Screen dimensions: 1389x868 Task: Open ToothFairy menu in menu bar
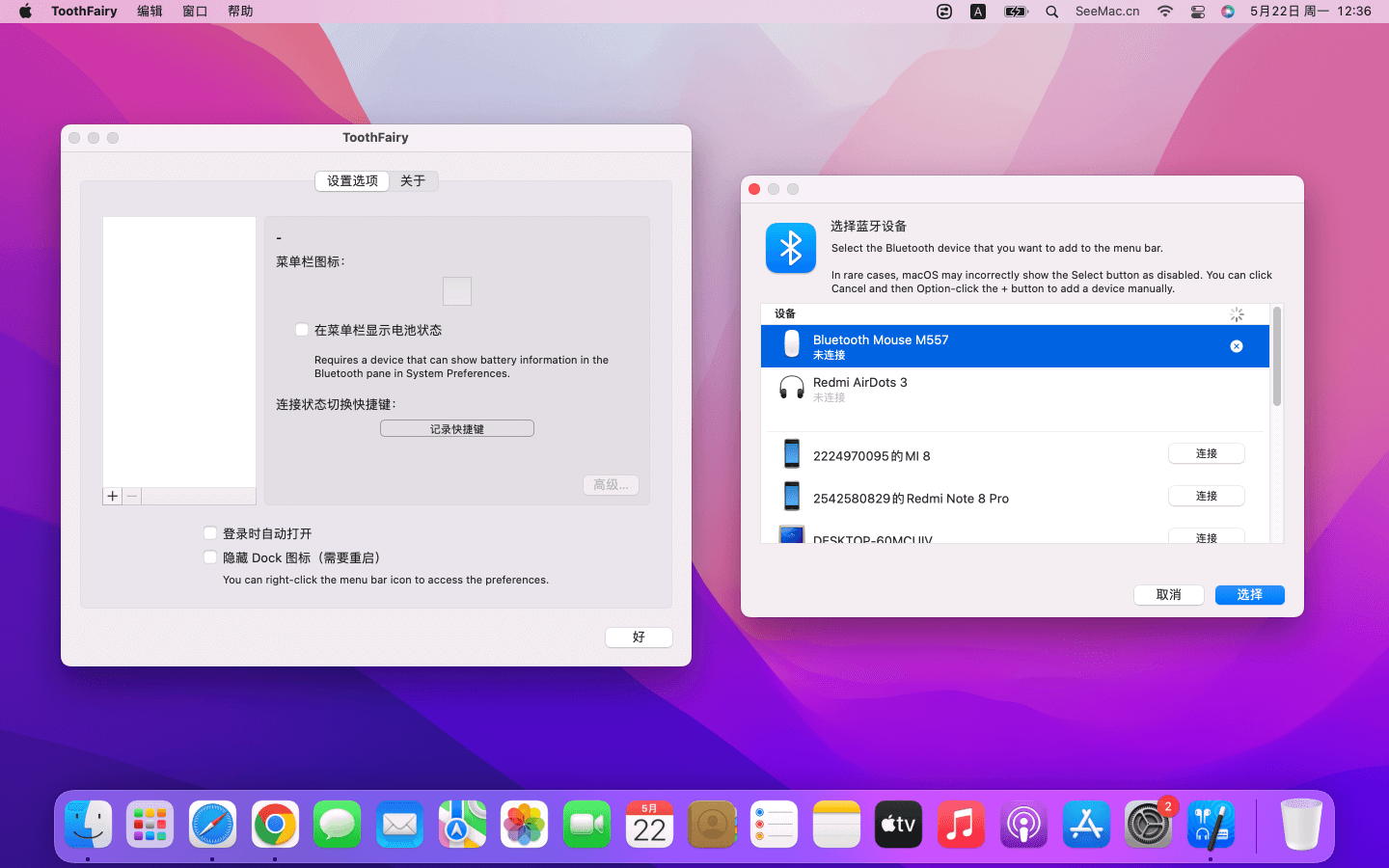(x=84, y=12)
